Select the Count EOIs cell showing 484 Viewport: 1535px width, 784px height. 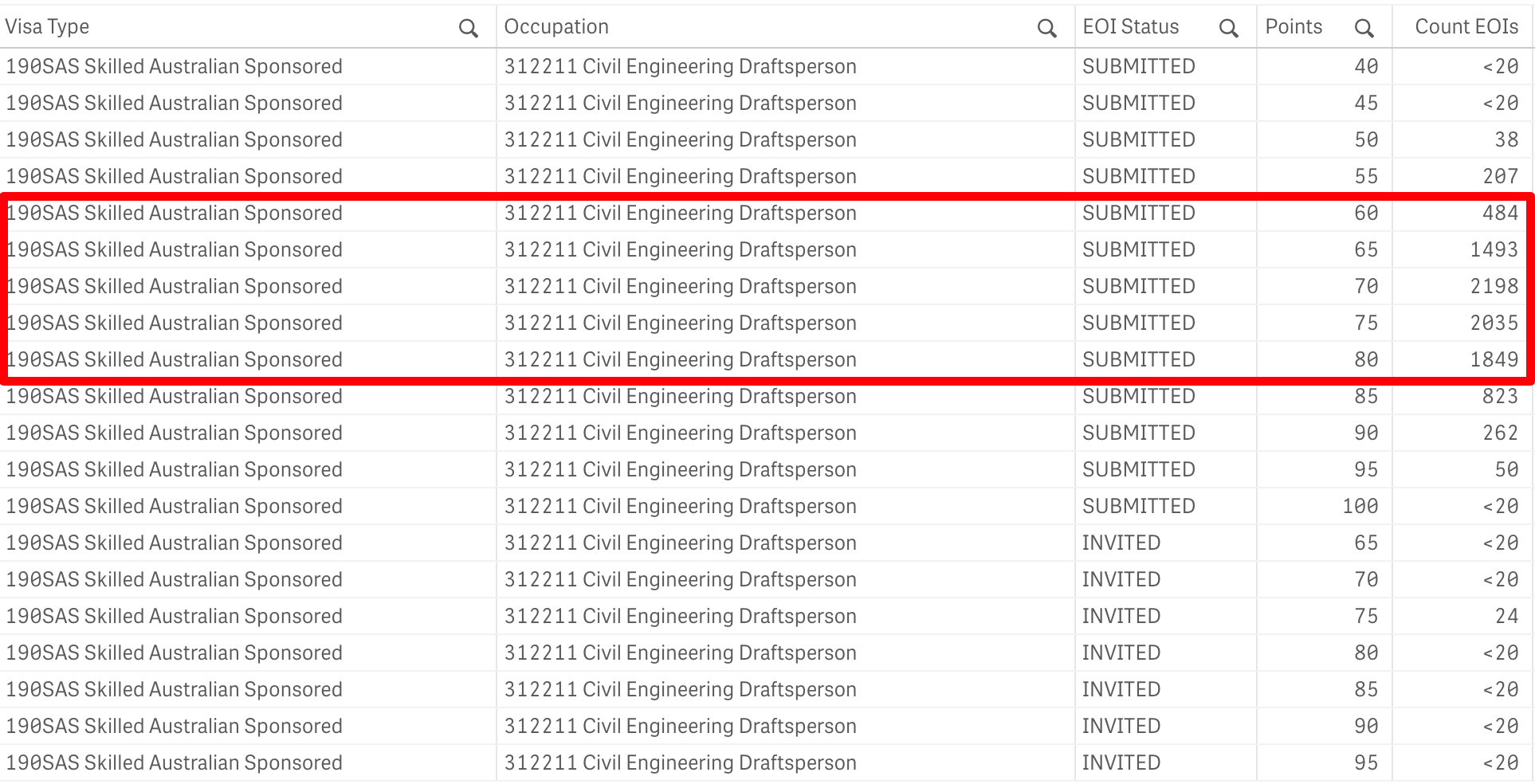(x=1499, y=214)
